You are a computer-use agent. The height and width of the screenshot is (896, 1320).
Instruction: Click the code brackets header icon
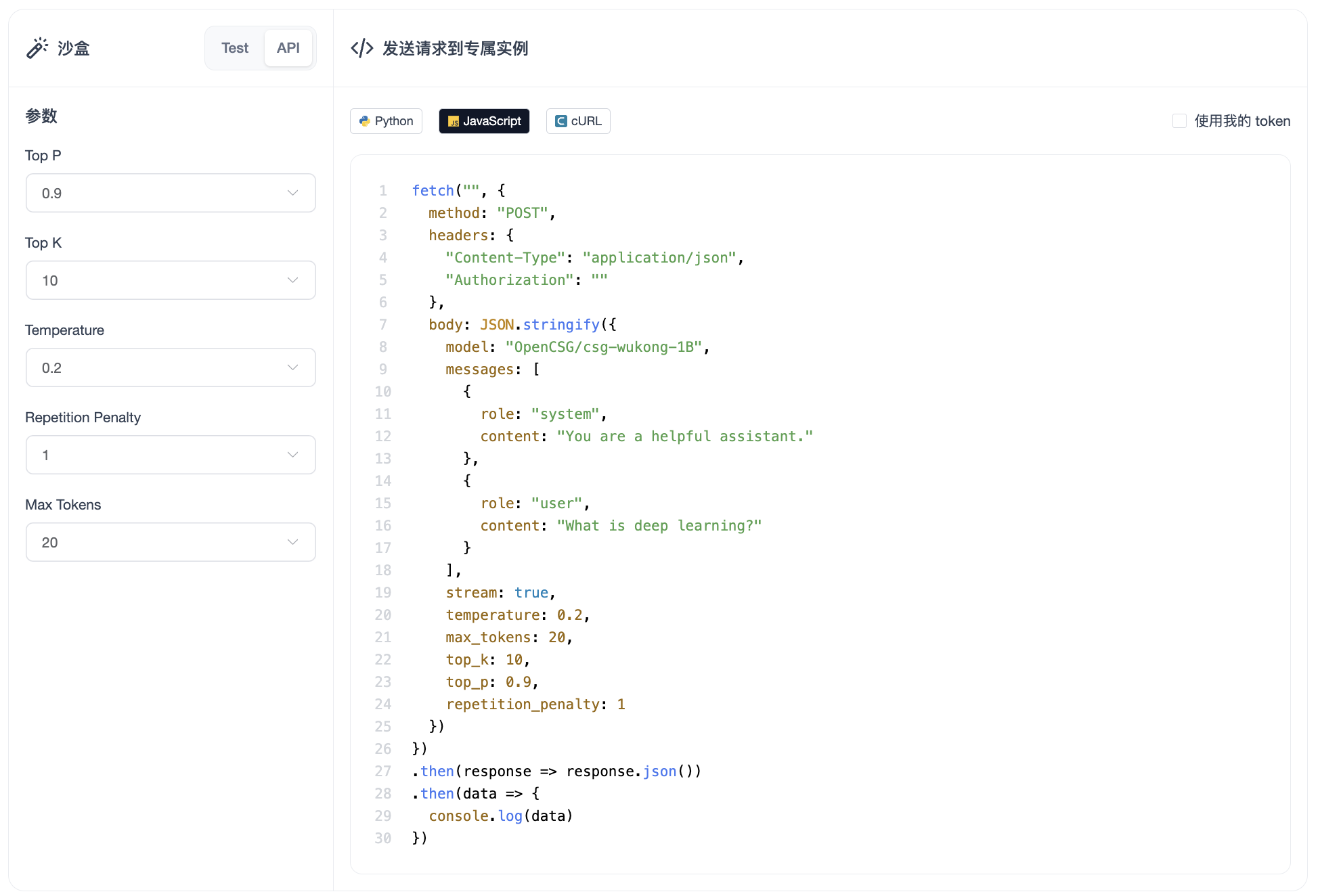362,48
